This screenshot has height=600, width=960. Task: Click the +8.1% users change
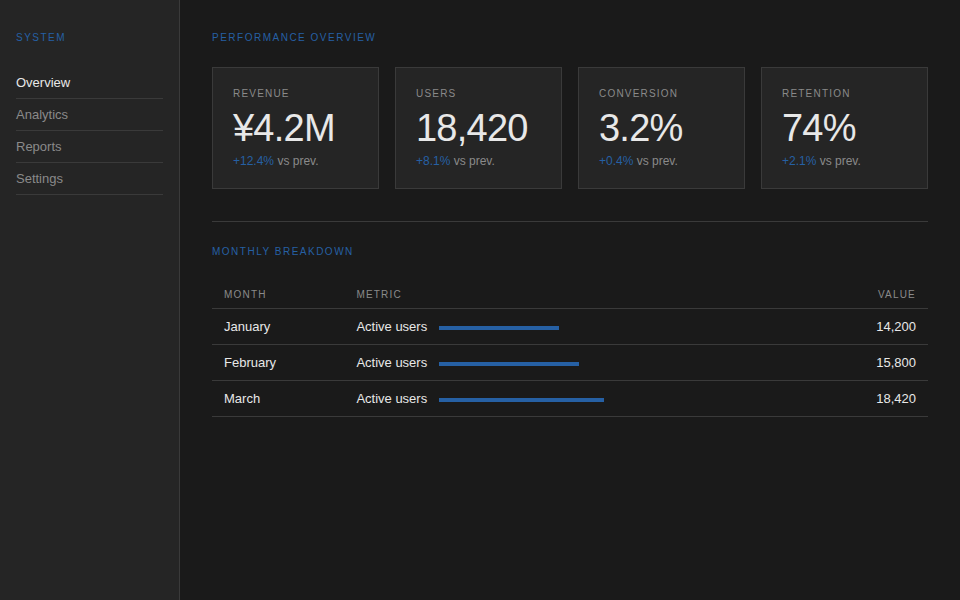point(433,161)
